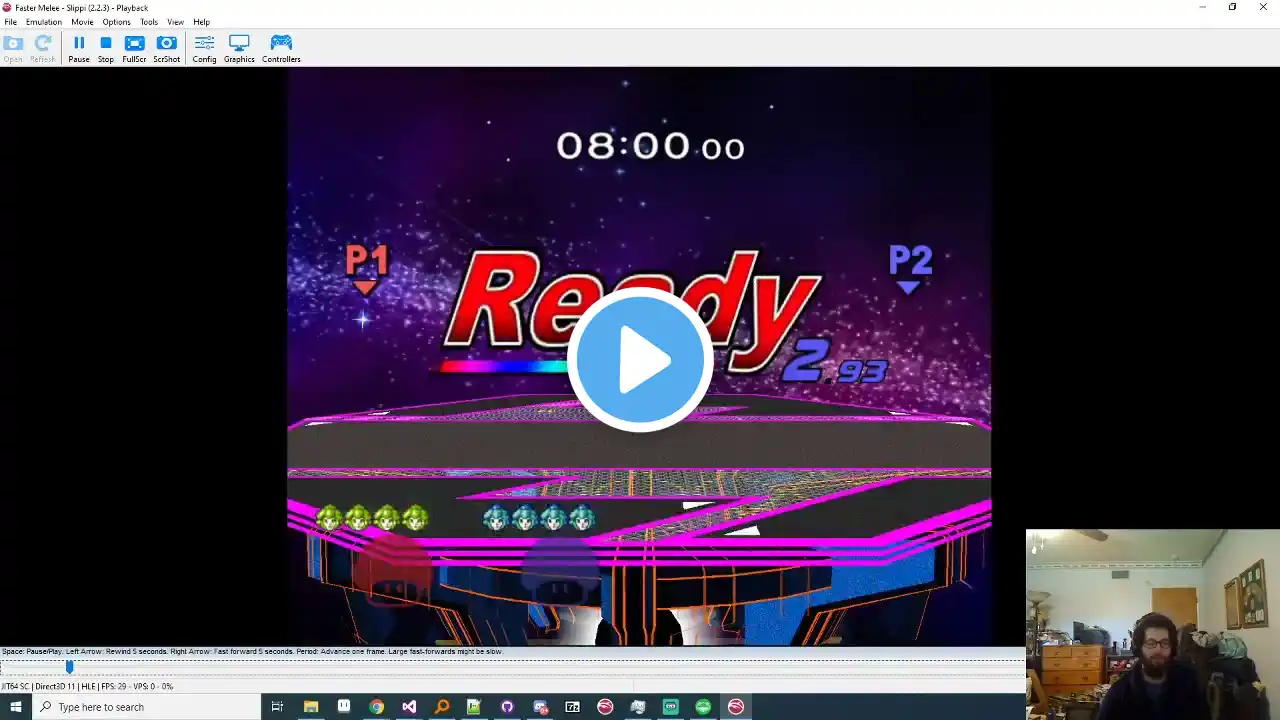
Task: Open Discord from the taskbar
Action: click(540, 707)
